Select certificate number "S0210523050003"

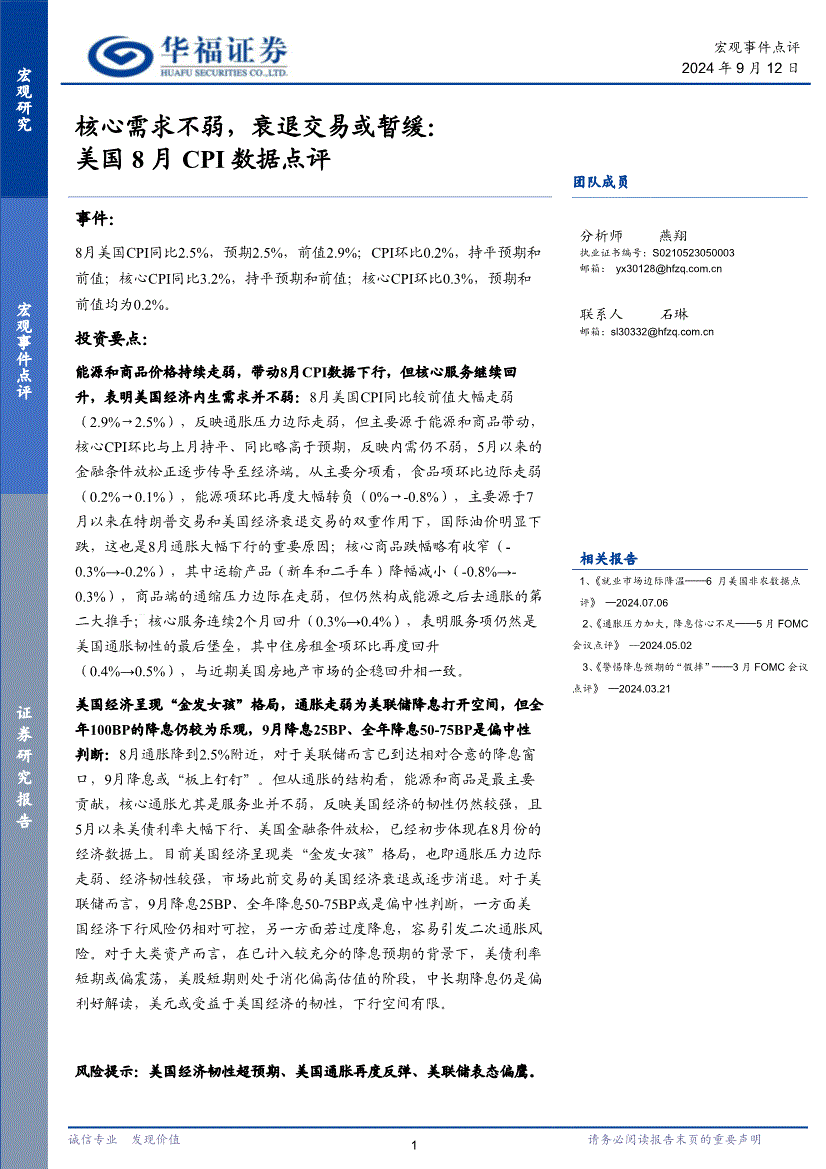point(693,253)
